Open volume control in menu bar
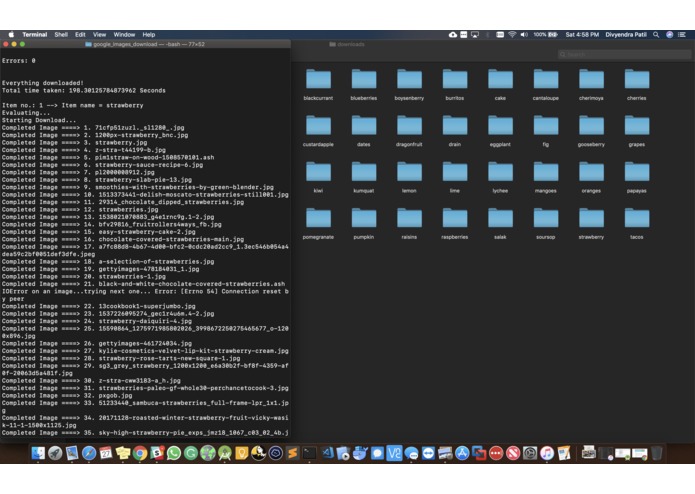The height and width of the screenshot is (494, 695). pyautogui.click(x=524, y=35)
